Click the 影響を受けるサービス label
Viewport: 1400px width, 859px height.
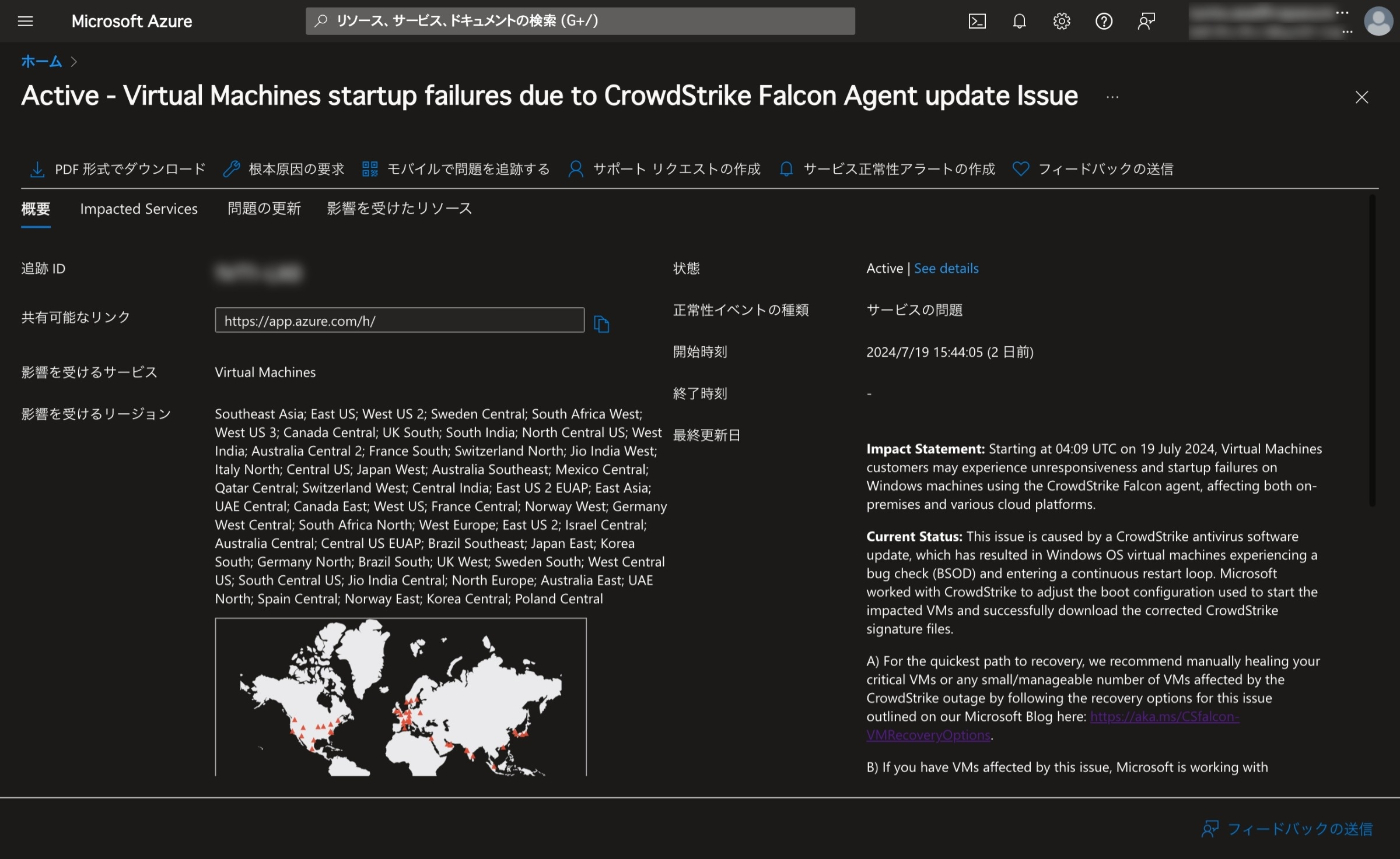[89, 372]
